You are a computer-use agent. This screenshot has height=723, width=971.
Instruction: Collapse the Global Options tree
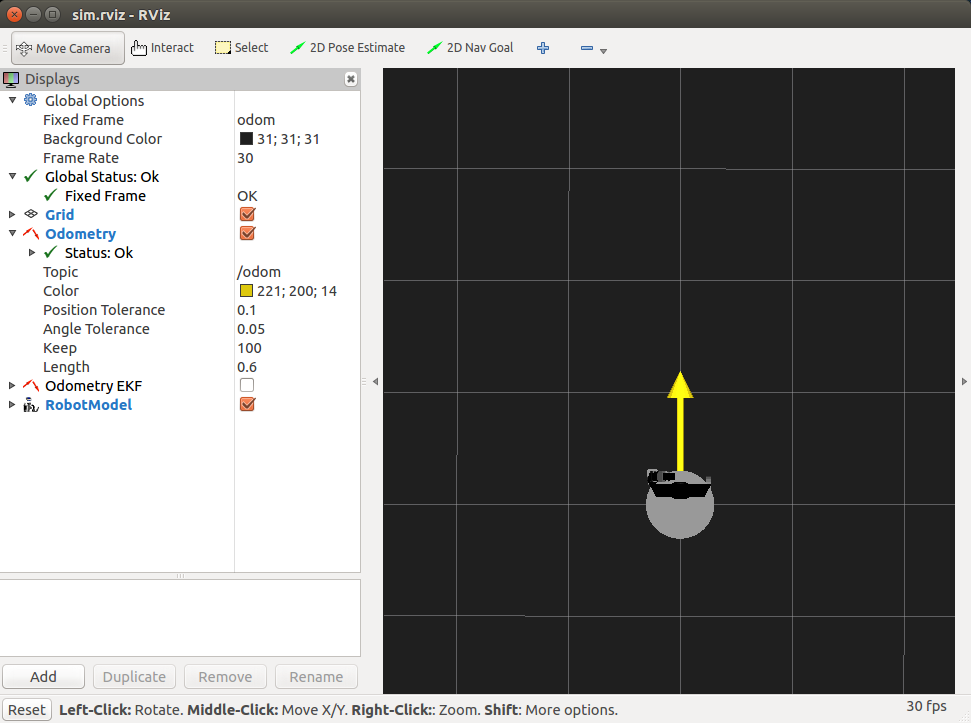(12, 100)
